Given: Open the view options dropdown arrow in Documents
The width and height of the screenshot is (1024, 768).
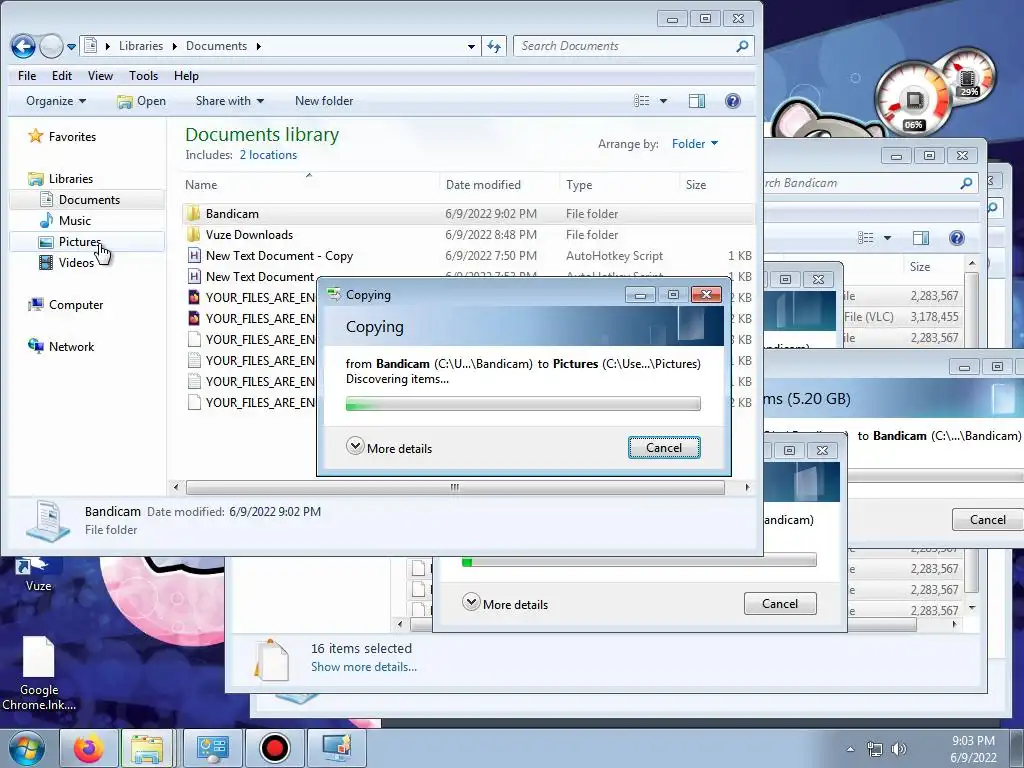Looking at the screenshot, I should 664,101.
